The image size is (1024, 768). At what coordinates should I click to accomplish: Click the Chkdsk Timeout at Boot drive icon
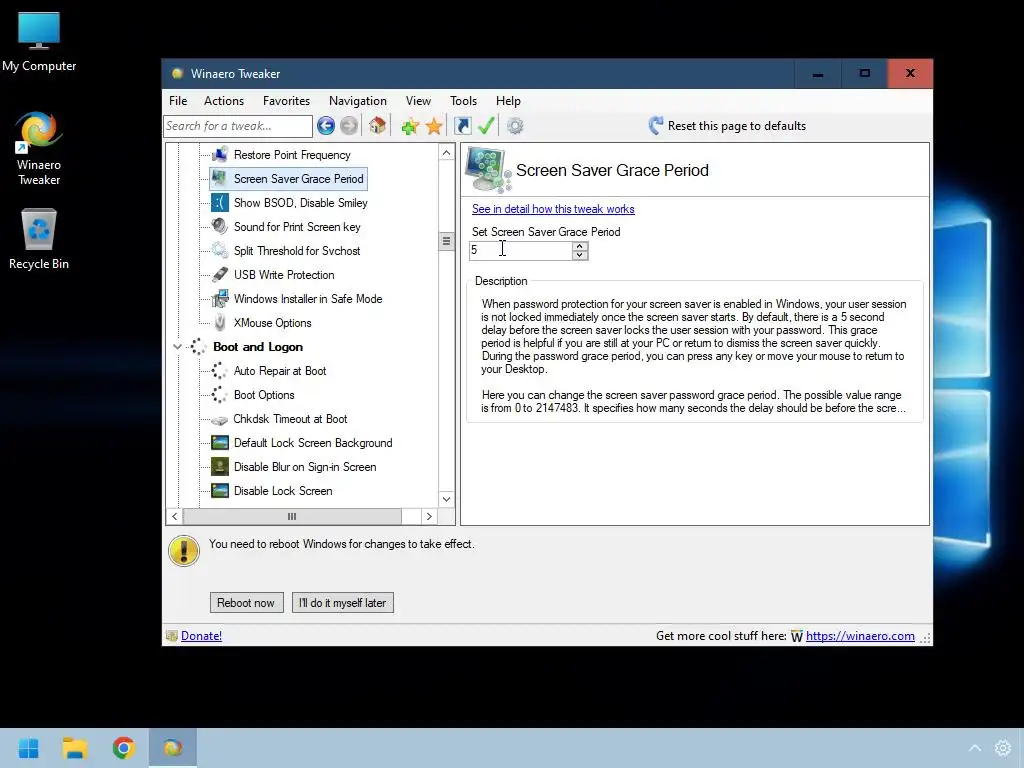point(220,419)
